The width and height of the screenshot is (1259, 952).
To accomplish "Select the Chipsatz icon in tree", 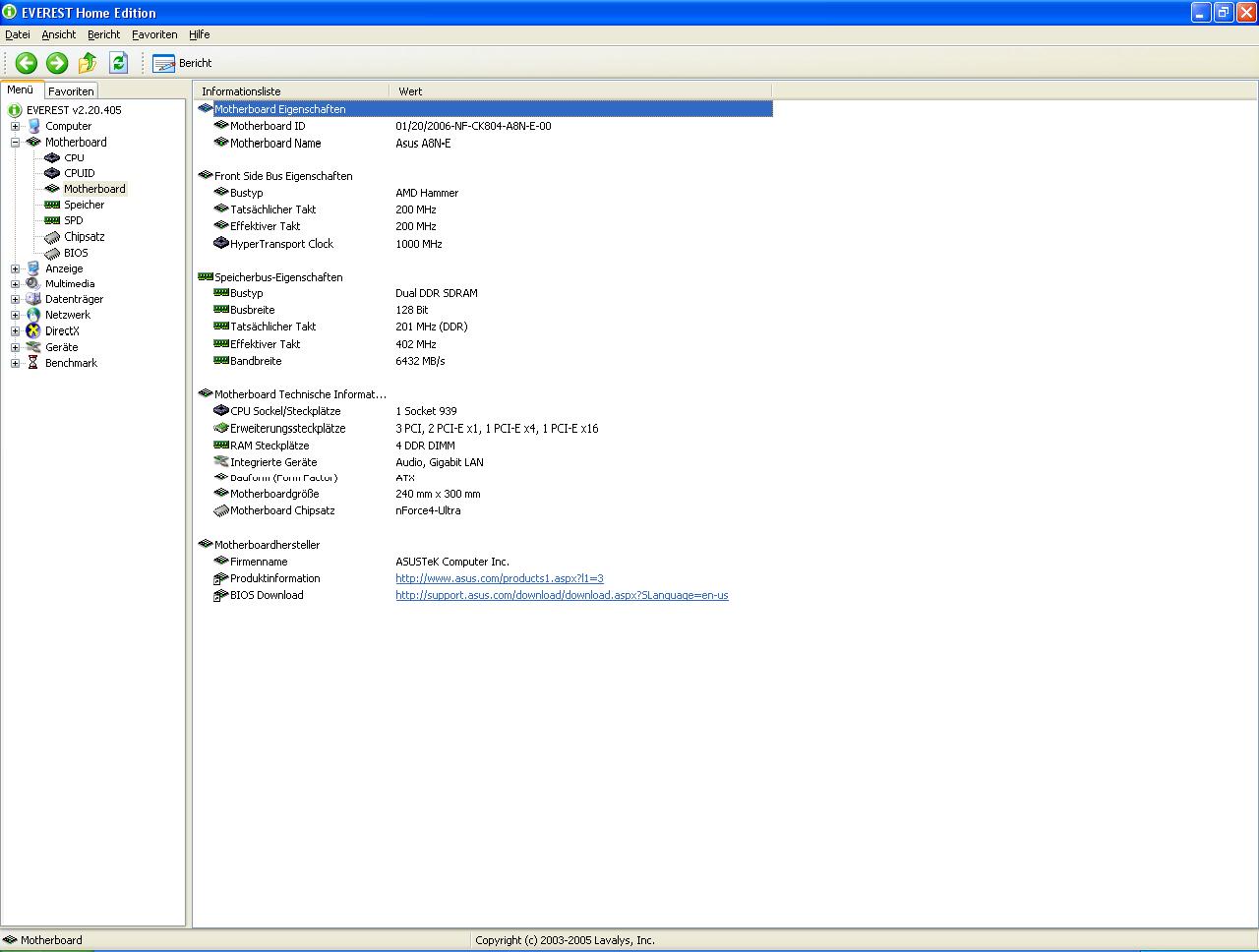I will click(x=52, y=237).
